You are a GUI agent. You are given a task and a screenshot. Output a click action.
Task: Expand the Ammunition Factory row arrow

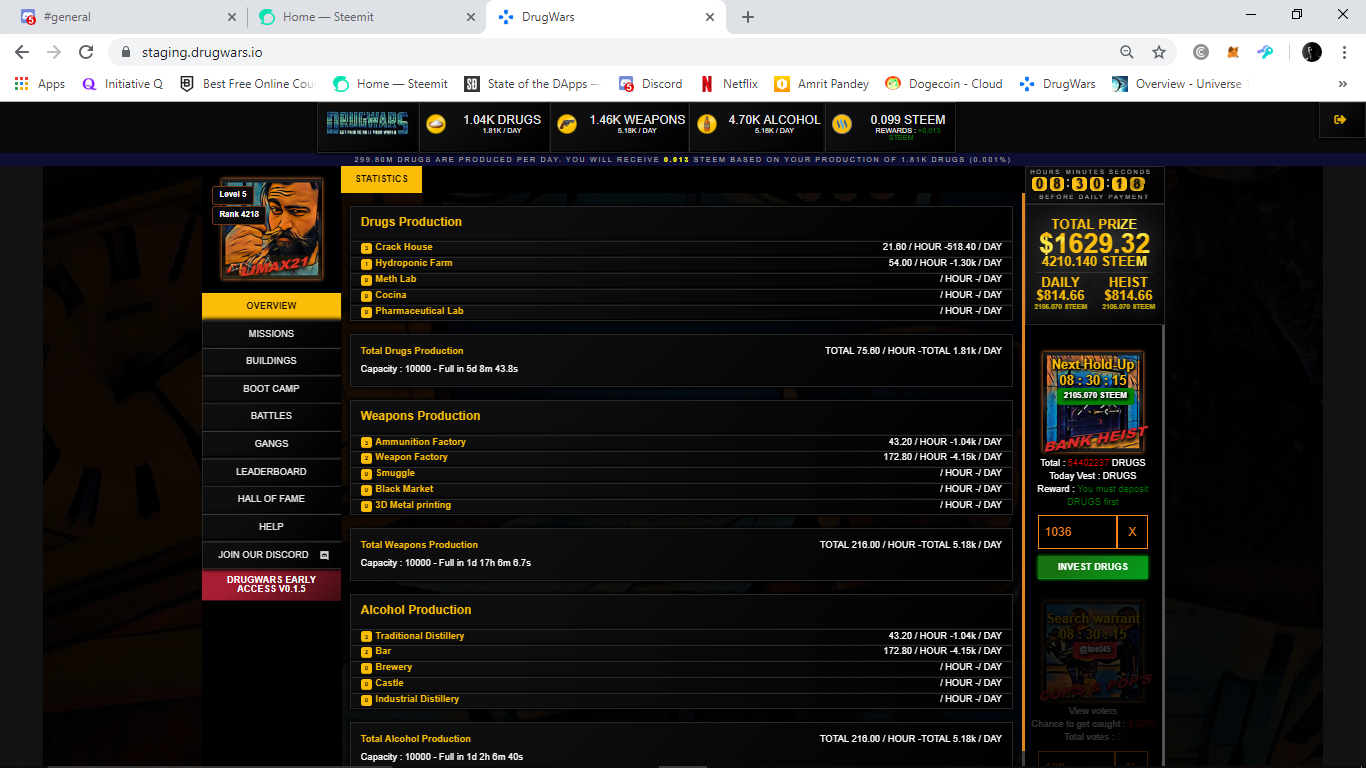pyautogui.click(x=366, y=441)
